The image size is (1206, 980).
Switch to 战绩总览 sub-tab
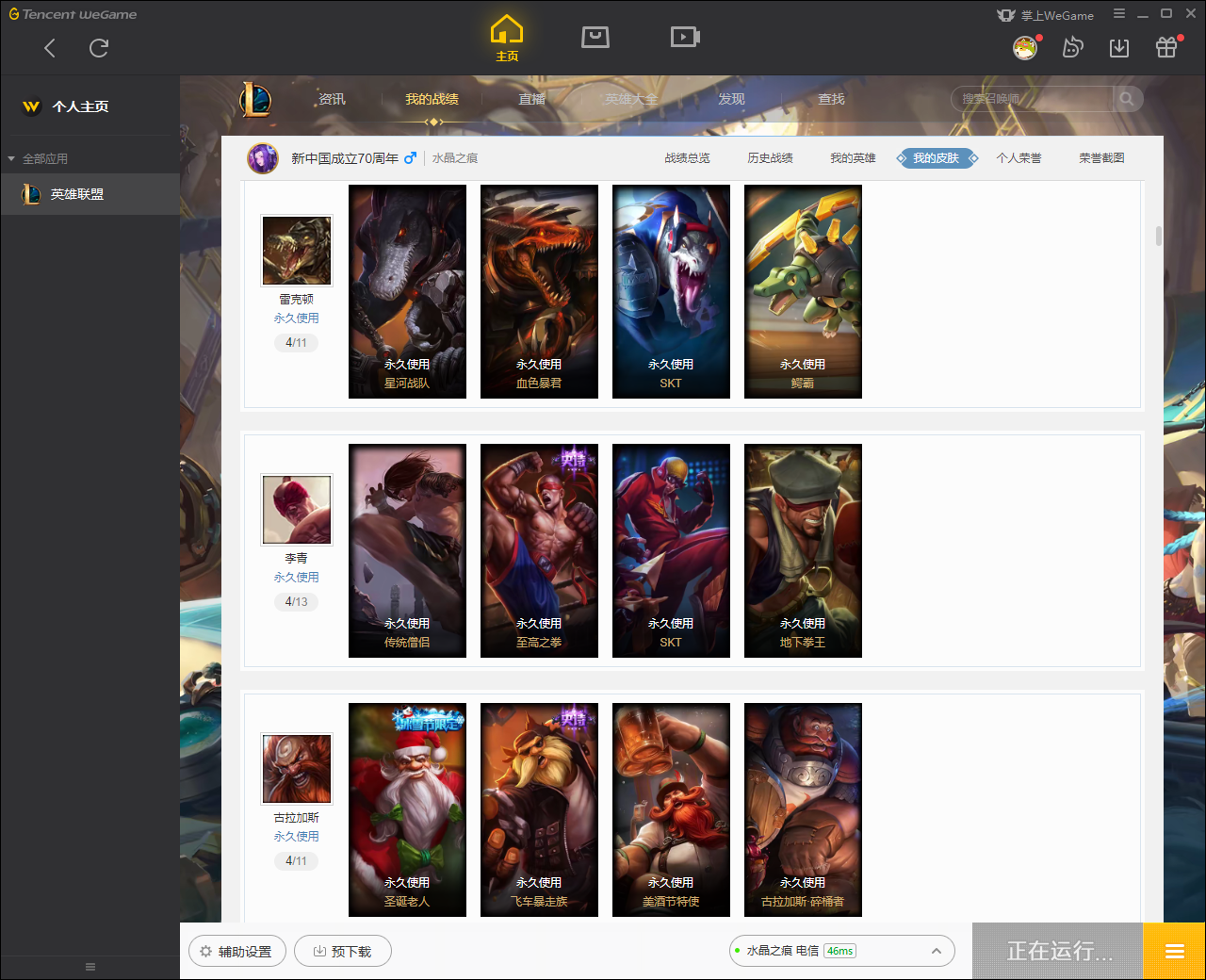tap(687, 158)
